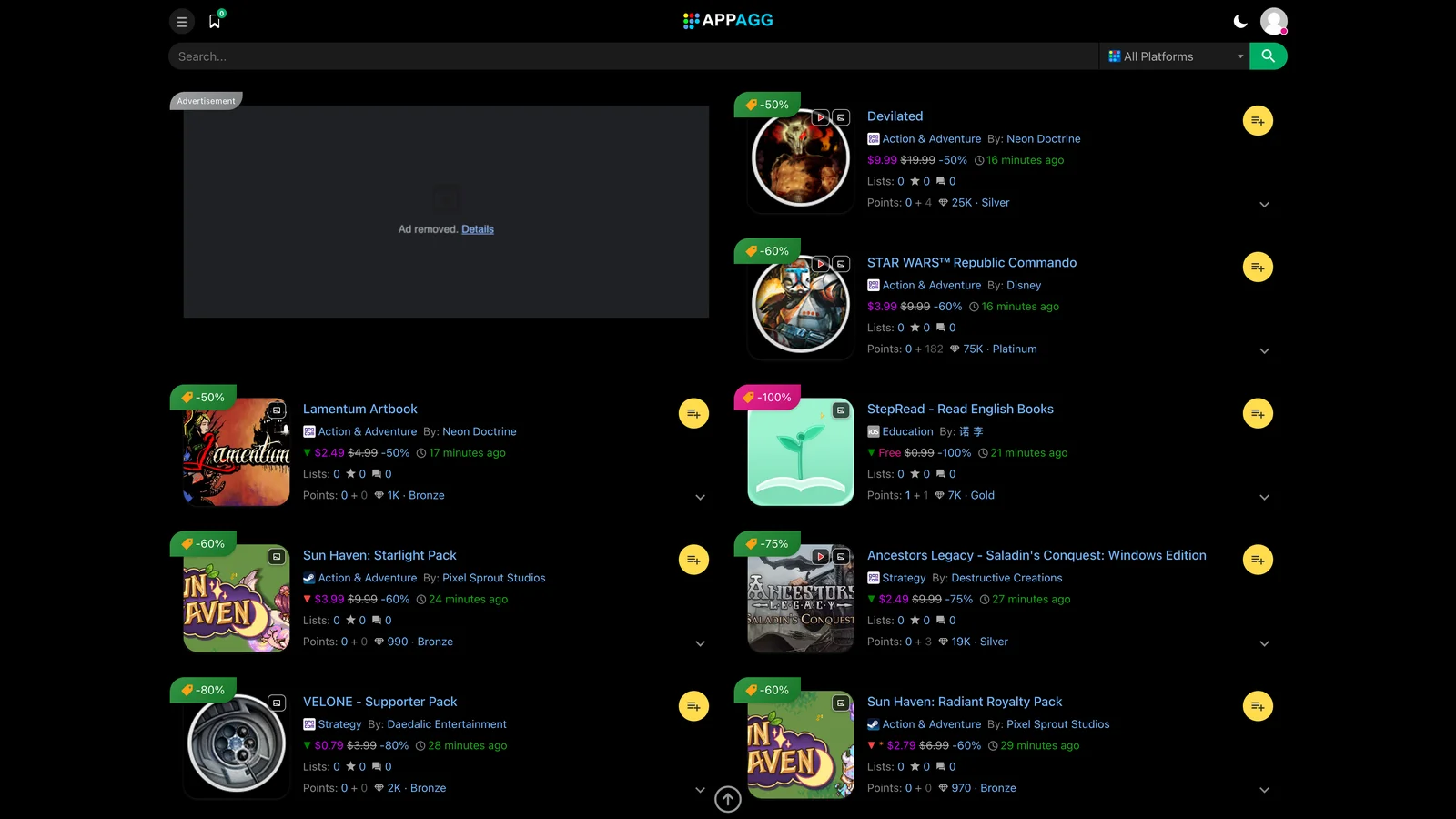Image resolution: width=1456 pixels, height=819 pixels.
Task: Open the Lamentum Artbook title link
Action: point(360,409)
